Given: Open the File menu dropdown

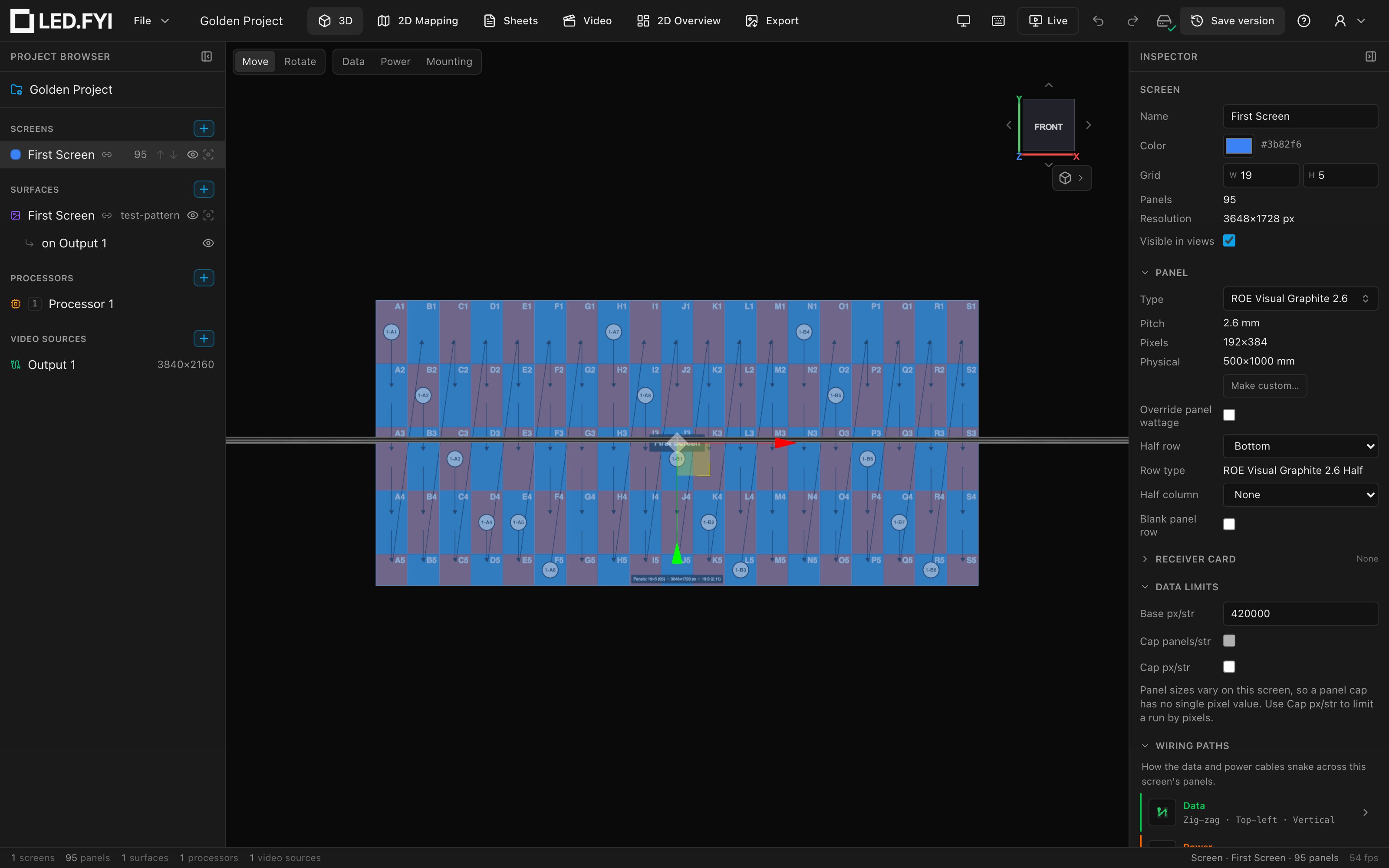Looking at the screenshot, I should point(151,21).
